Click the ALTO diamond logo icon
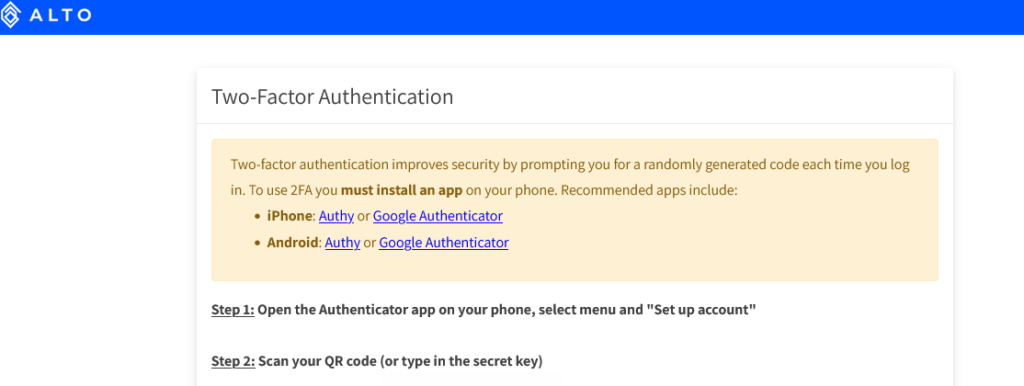 click(x=10, y=14)
